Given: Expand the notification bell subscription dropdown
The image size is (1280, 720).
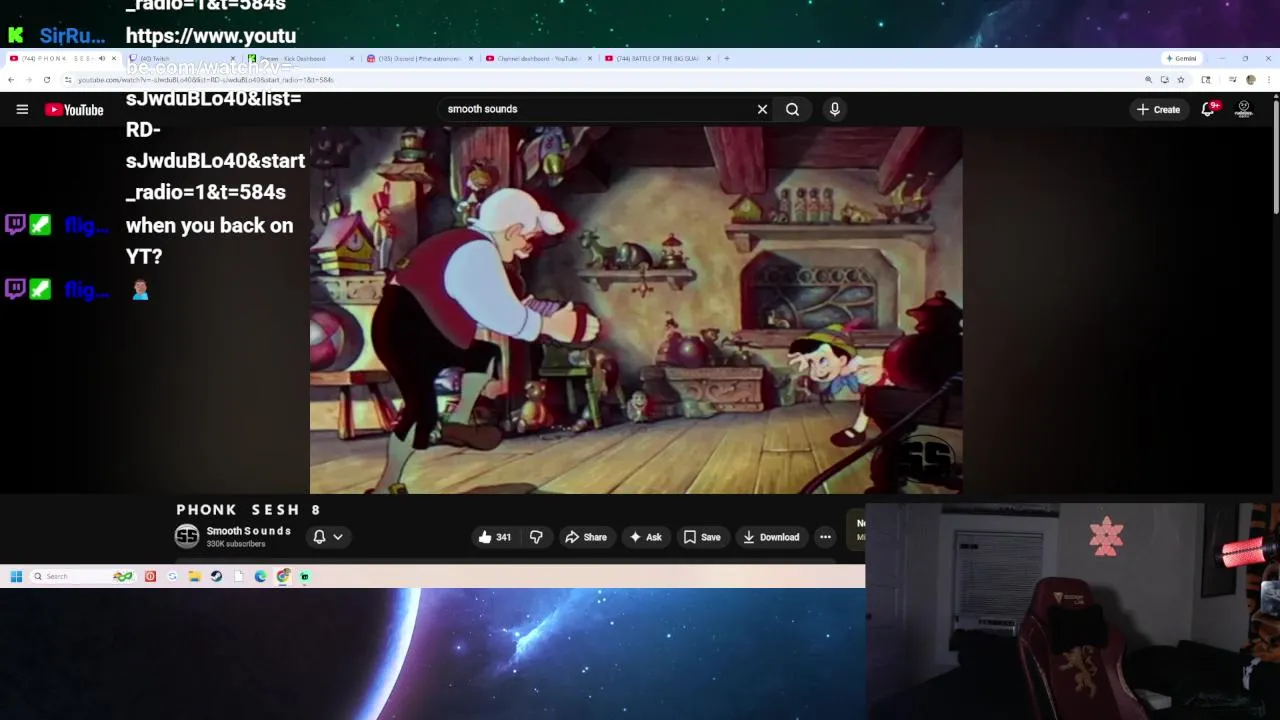Looking at the screenshot, I should [x=328, y=537].
